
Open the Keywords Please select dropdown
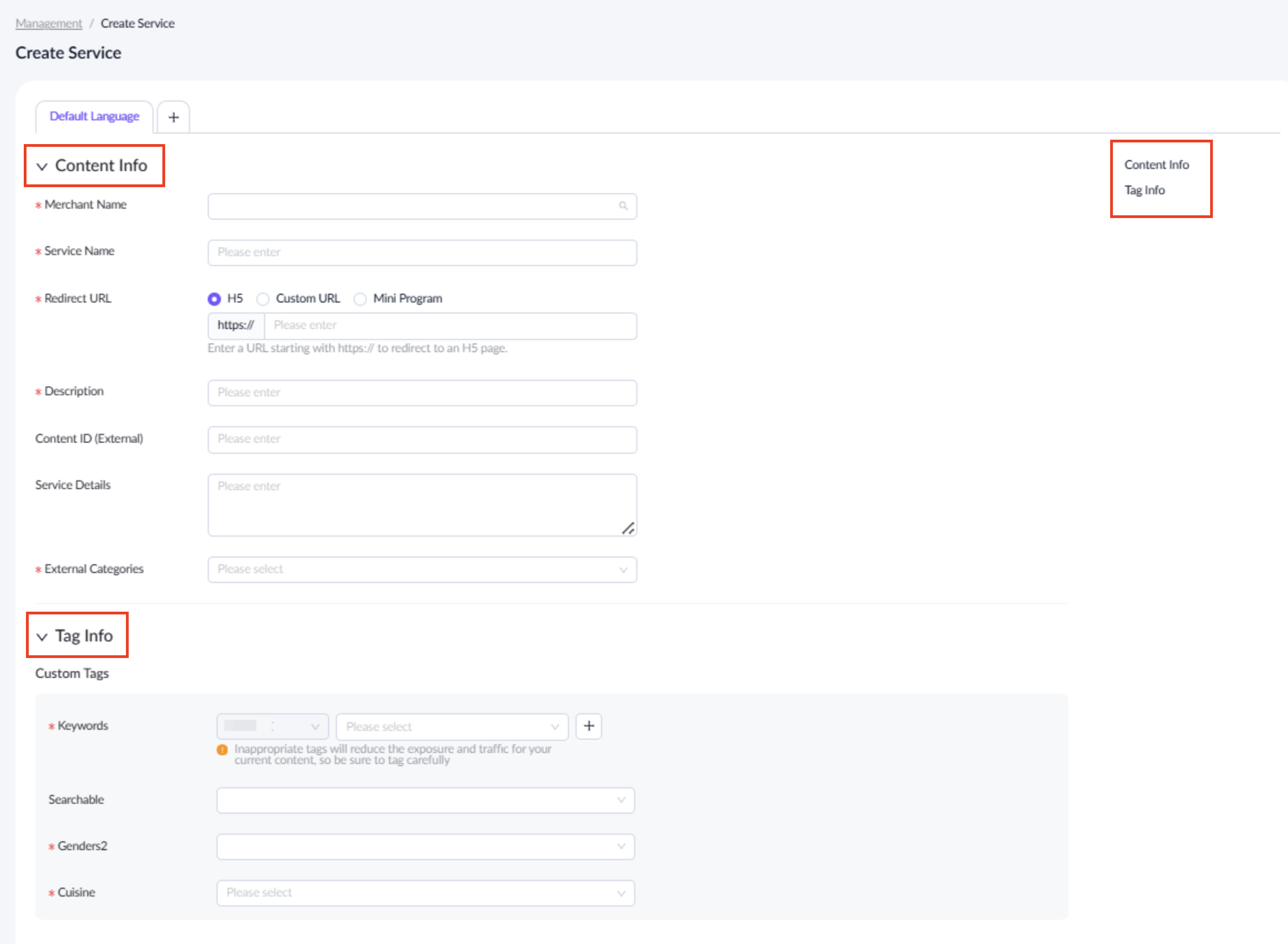click(452, 726)
